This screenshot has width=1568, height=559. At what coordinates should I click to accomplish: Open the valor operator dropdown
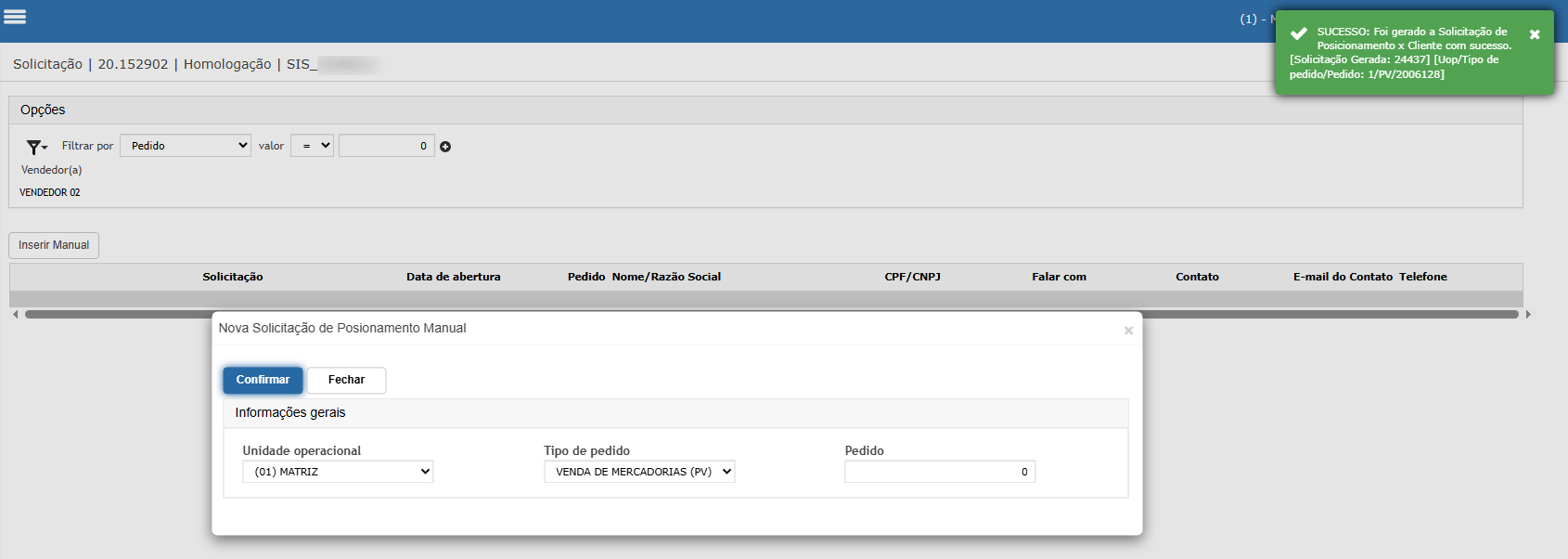coord(312,146)
